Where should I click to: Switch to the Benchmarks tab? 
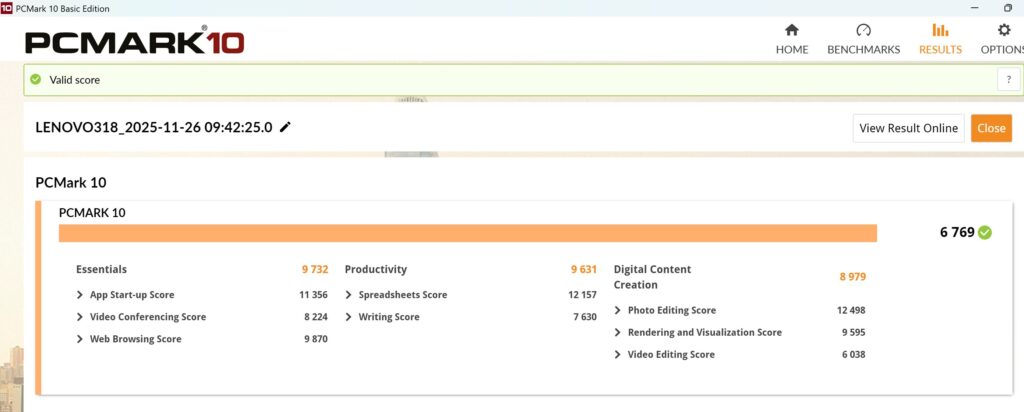[863, 39]
